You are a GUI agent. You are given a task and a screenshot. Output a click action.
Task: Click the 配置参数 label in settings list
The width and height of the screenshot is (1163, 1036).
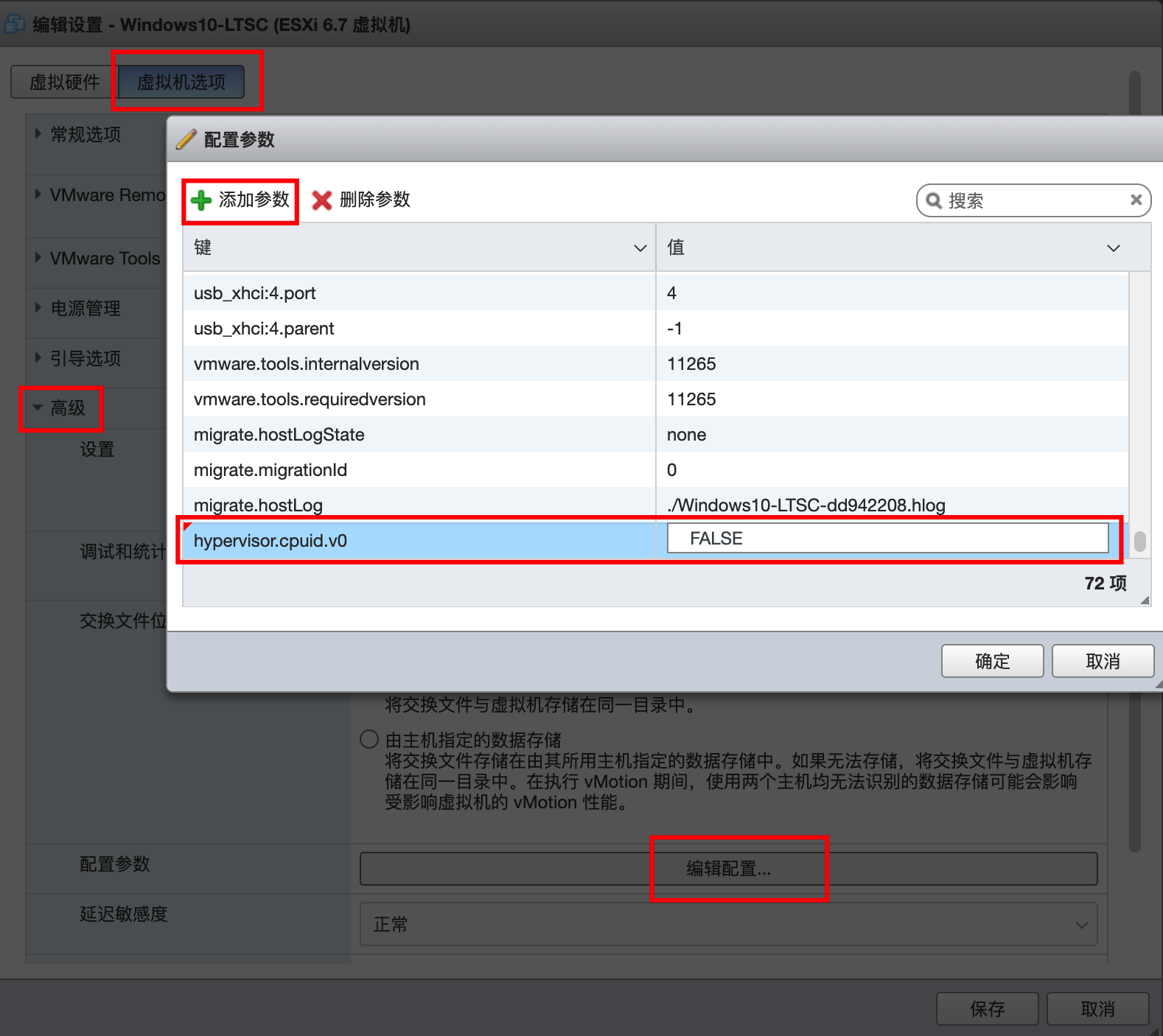coord(115,864)
